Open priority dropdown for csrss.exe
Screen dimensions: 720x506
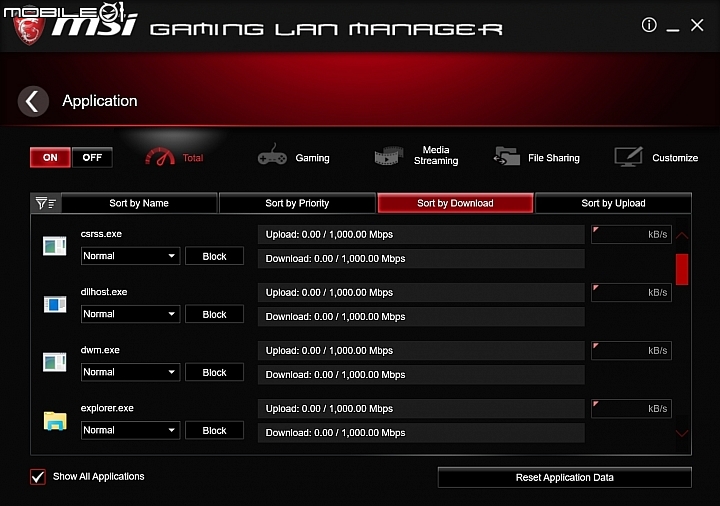(x=130, y=256)
